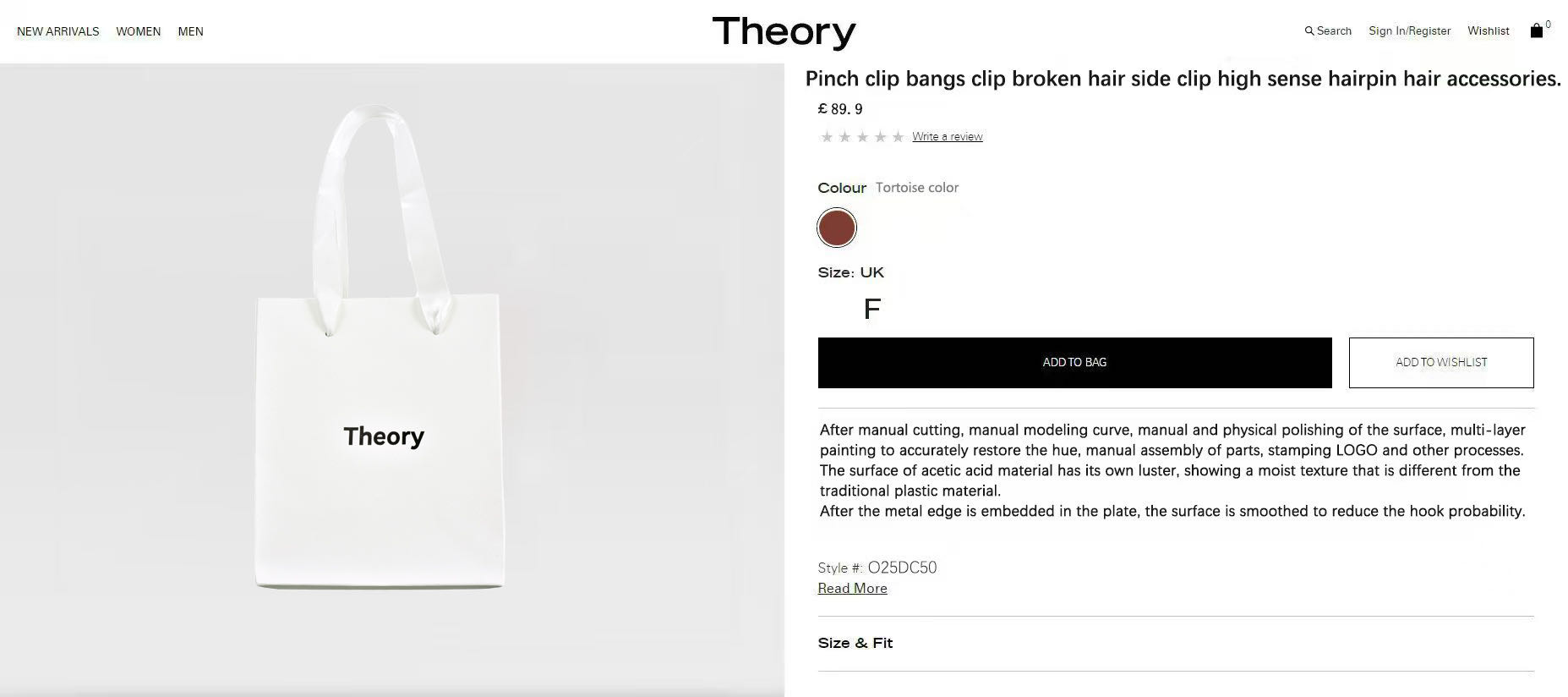1568x697 pixels.
Task: Select the fifth rating star
Action: tap(898, 137)
